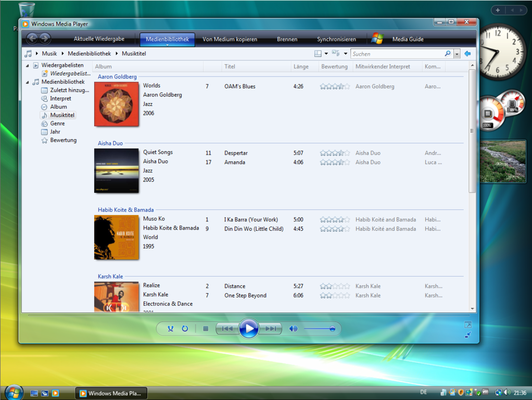
Task: Collapse the Wiedergabelisten tree node
Action: click(x=27, y=65)
